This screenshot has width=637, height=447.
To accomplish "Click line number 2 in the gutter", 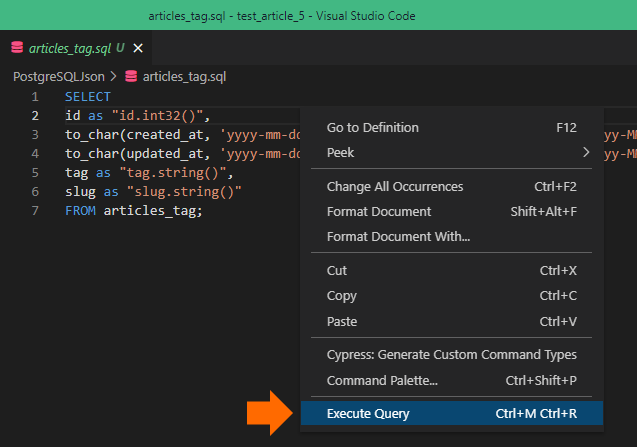I will (x=35, y=116).
